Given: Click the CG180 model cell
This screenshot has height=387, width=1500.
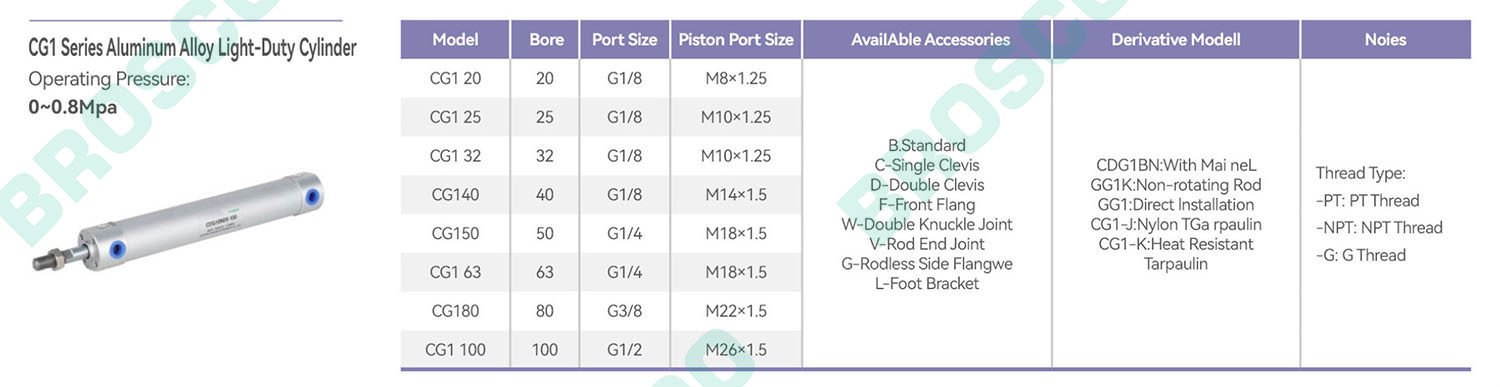Looking at the screenshot, I should click(x=455, y=311).
